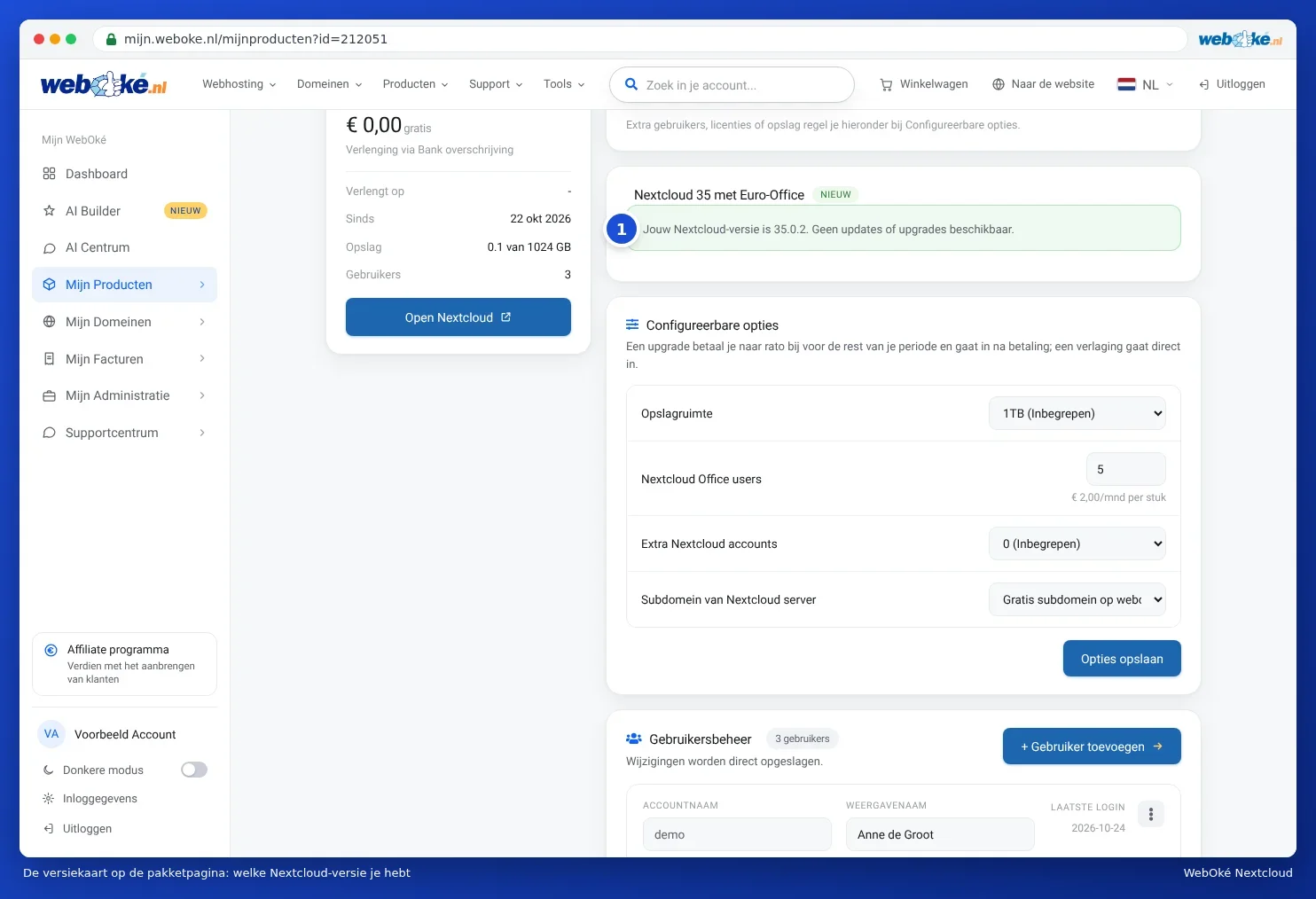Open the Producten menu in top navigation
This screenshot has width=1316, height=899.
click(416, 84)
